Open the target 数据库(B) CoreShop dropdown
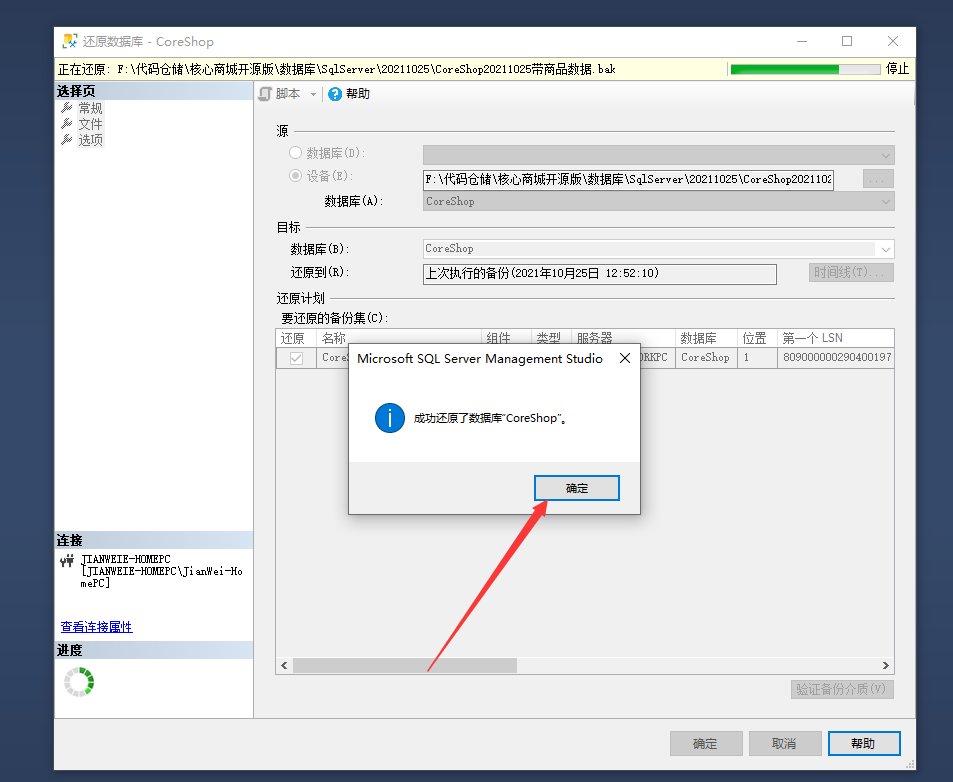The width and height of the screenshot is (953, 782). tap(885, 249)
